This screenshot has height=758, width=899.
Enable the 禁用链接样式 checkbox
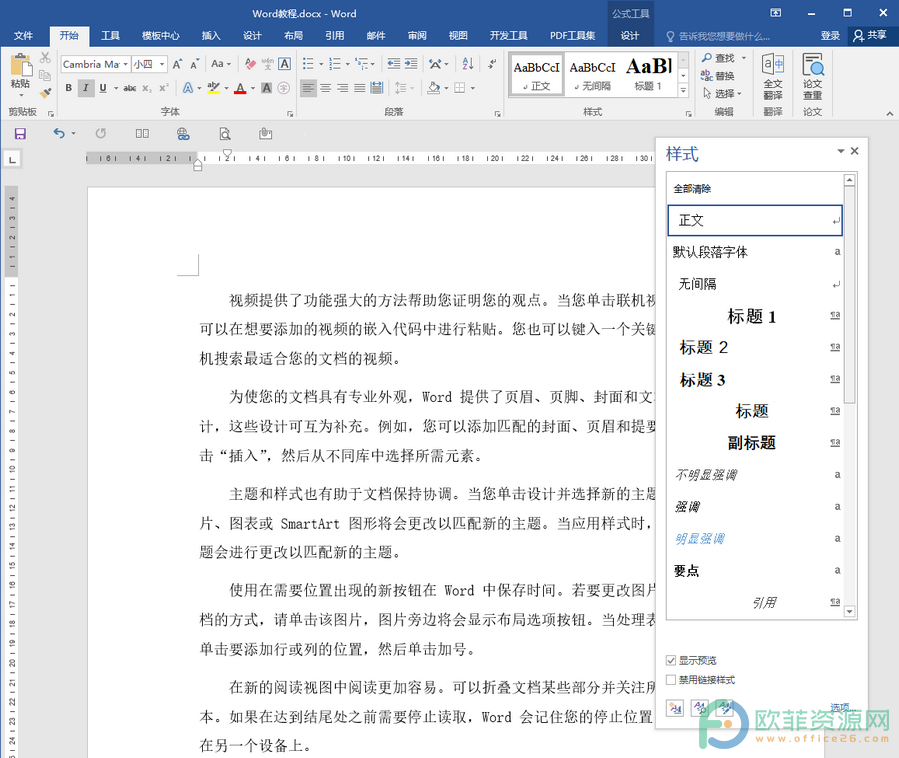[671, 680]
